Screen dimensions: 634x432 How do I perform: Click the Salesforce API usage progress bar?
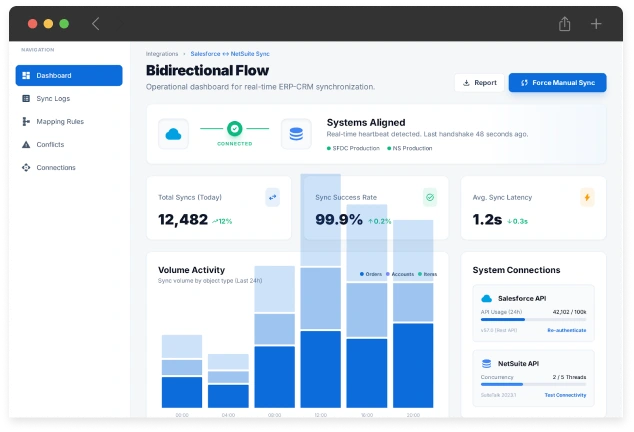534,320
